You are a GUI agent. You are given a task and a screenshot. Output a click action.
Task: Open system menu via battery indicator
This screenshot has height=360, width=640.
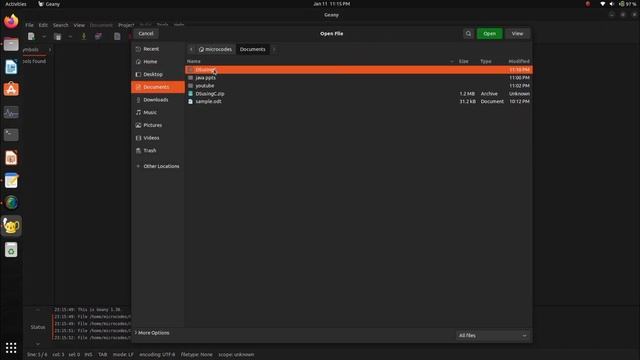click(627, 4)
